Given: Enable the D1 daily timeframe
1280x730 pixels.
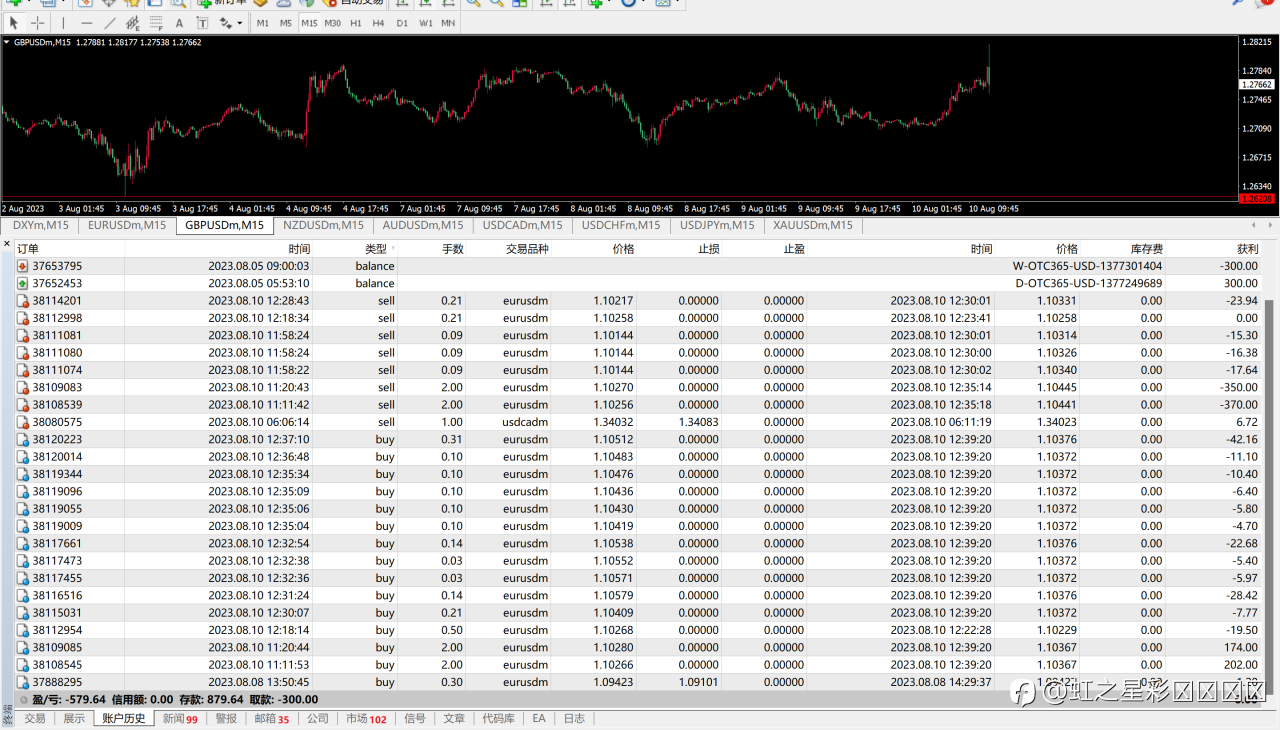Looking at the screenshot, I should tap(402, 23).
